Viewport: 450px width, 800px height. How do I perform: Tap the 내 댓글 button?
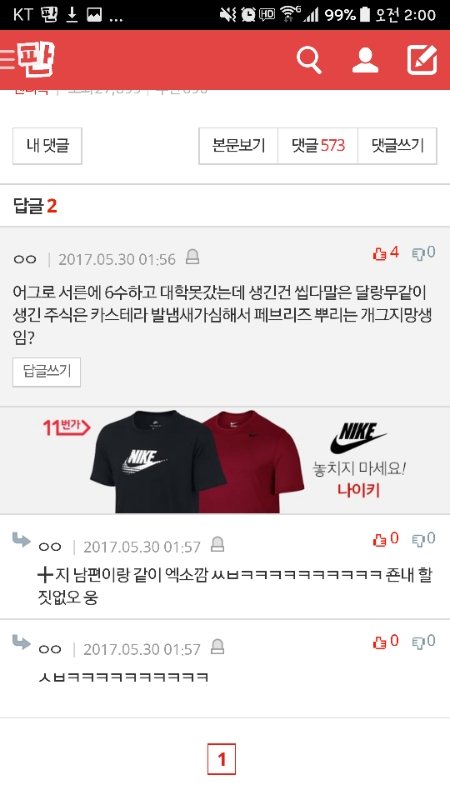(47, 146)
